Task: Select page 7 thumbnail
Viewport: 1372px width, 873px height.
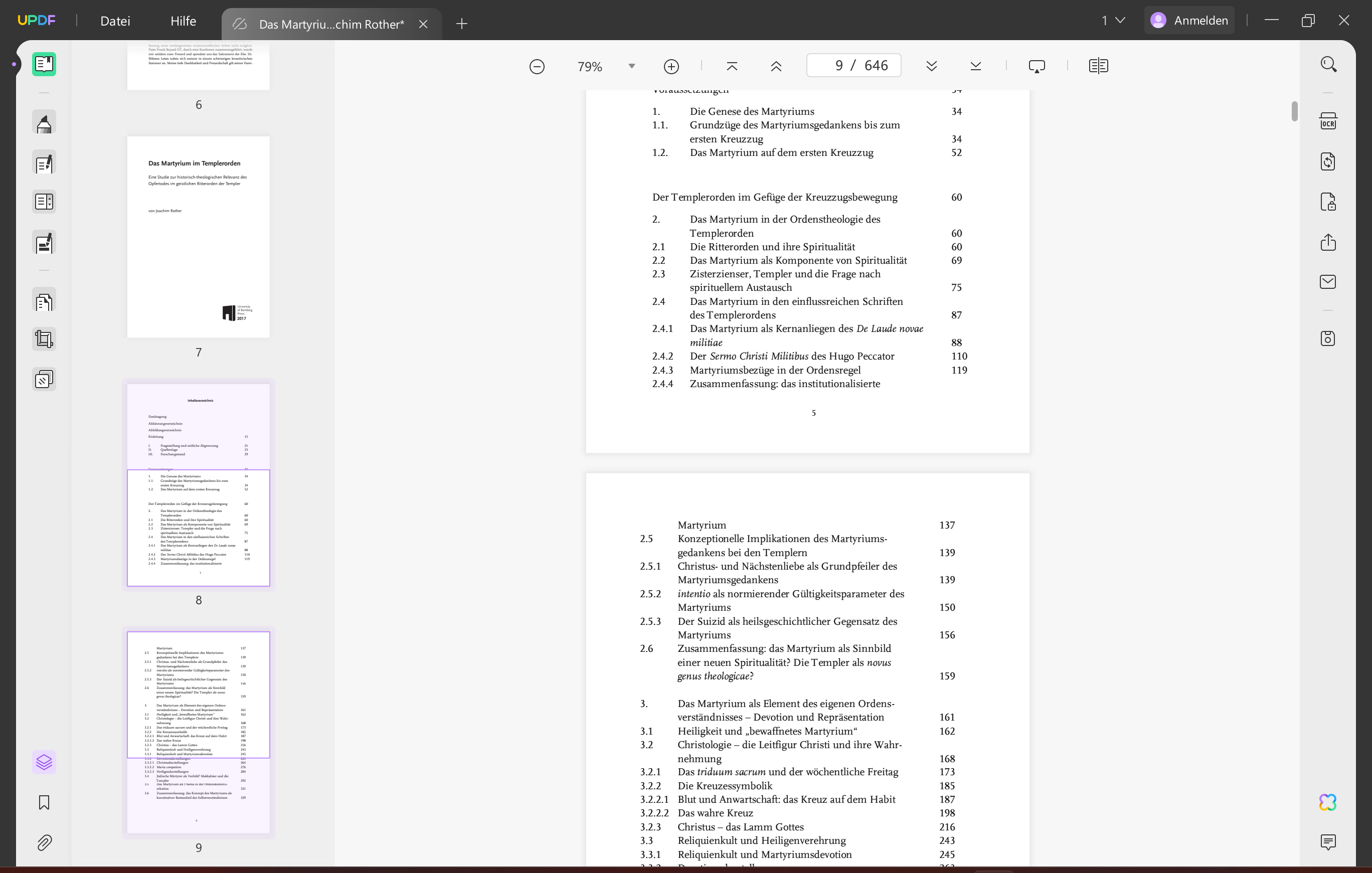Action: tap(198, 237)
